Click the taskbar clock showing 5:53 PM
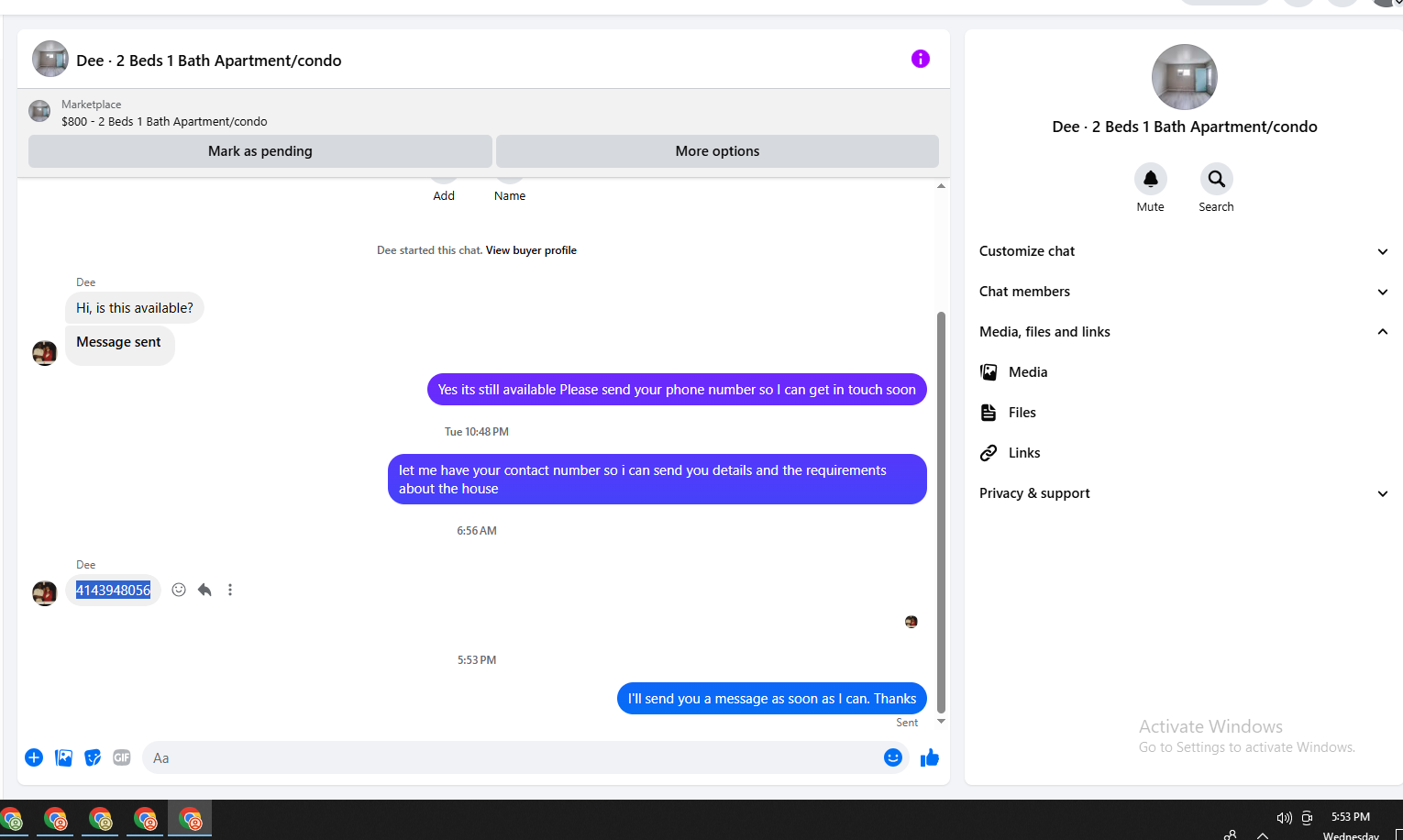 pyautogui.click(x=1351, y=817)
